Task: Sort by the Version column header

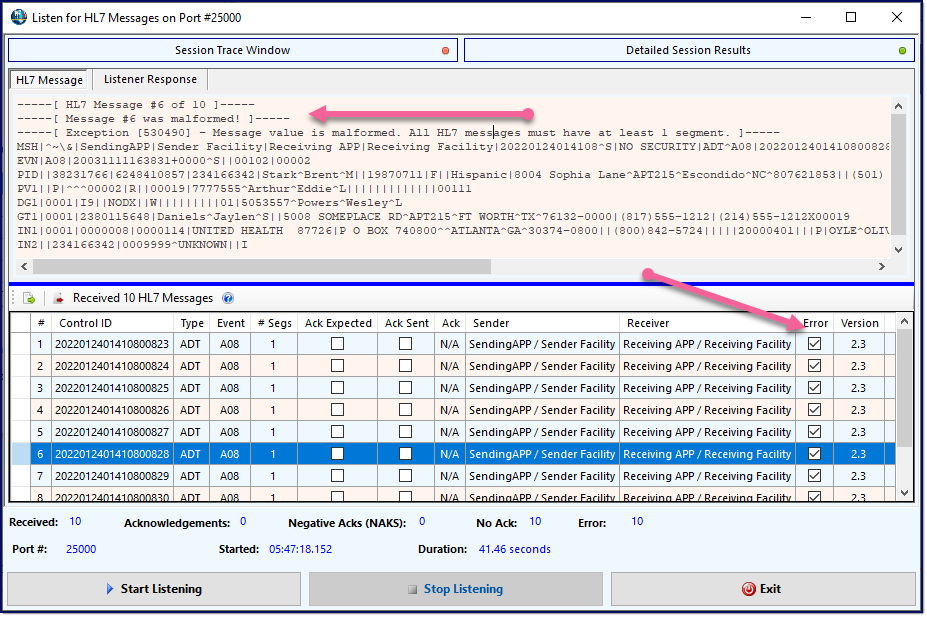Action: 859,323
